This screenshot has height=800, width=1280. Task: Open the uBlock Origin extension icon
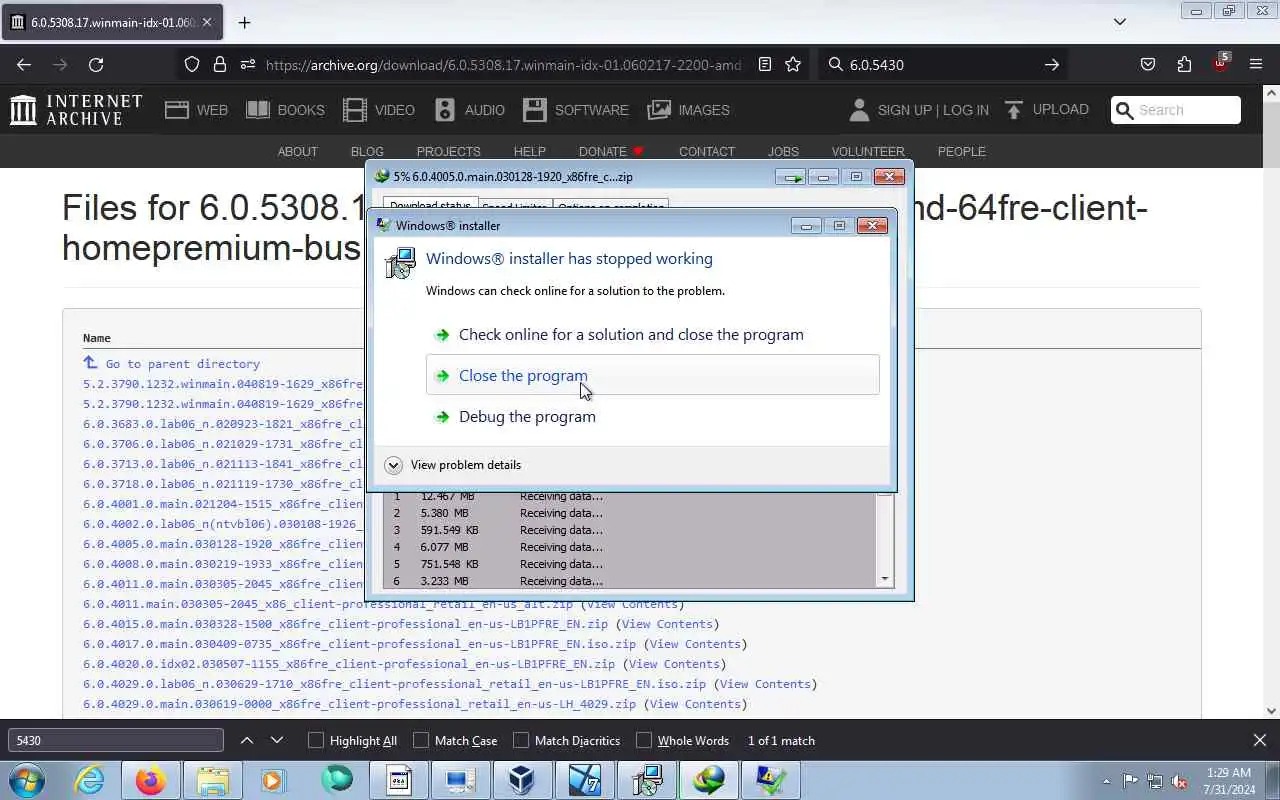pos(1220,62)
